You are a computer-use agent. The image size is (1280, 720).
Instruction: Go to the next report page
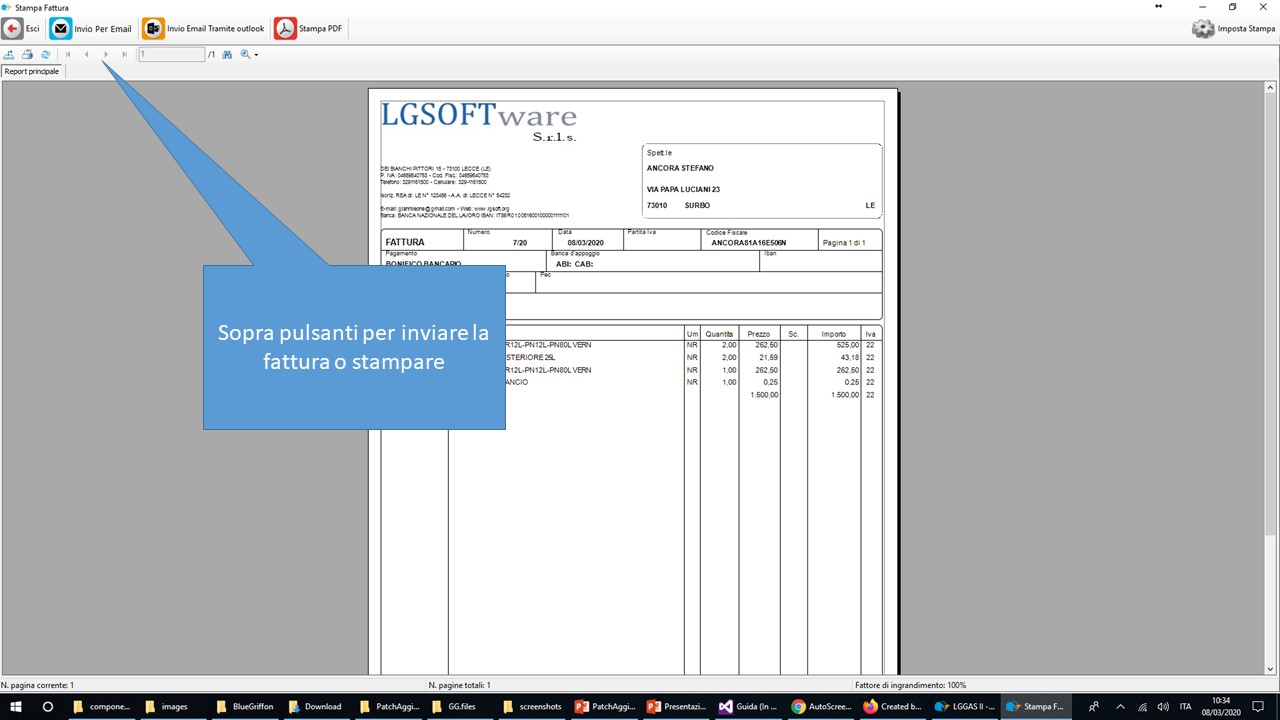[106, 54]
